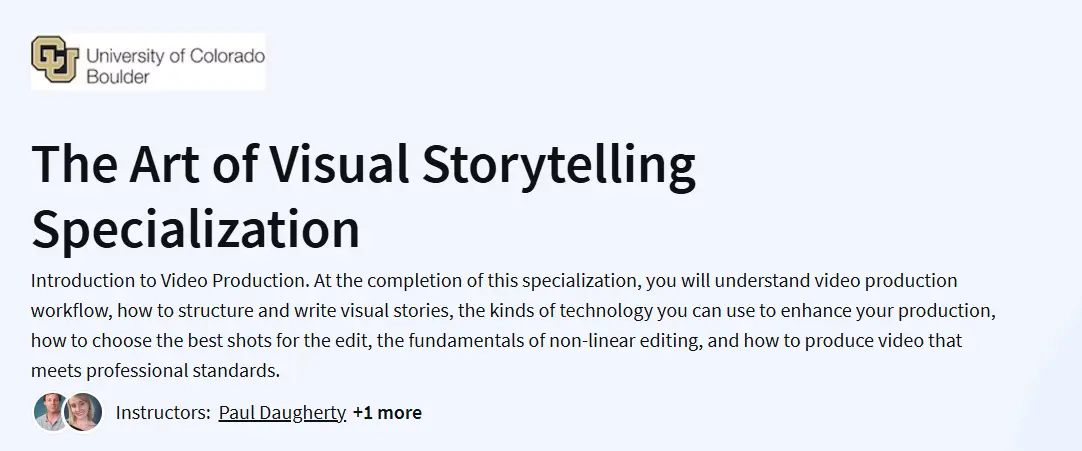Screen dimensions: 1082x451
Task: Open Paul Daugherty's instructor profile link
Action: pyautogui.click(x=282, y=412)
